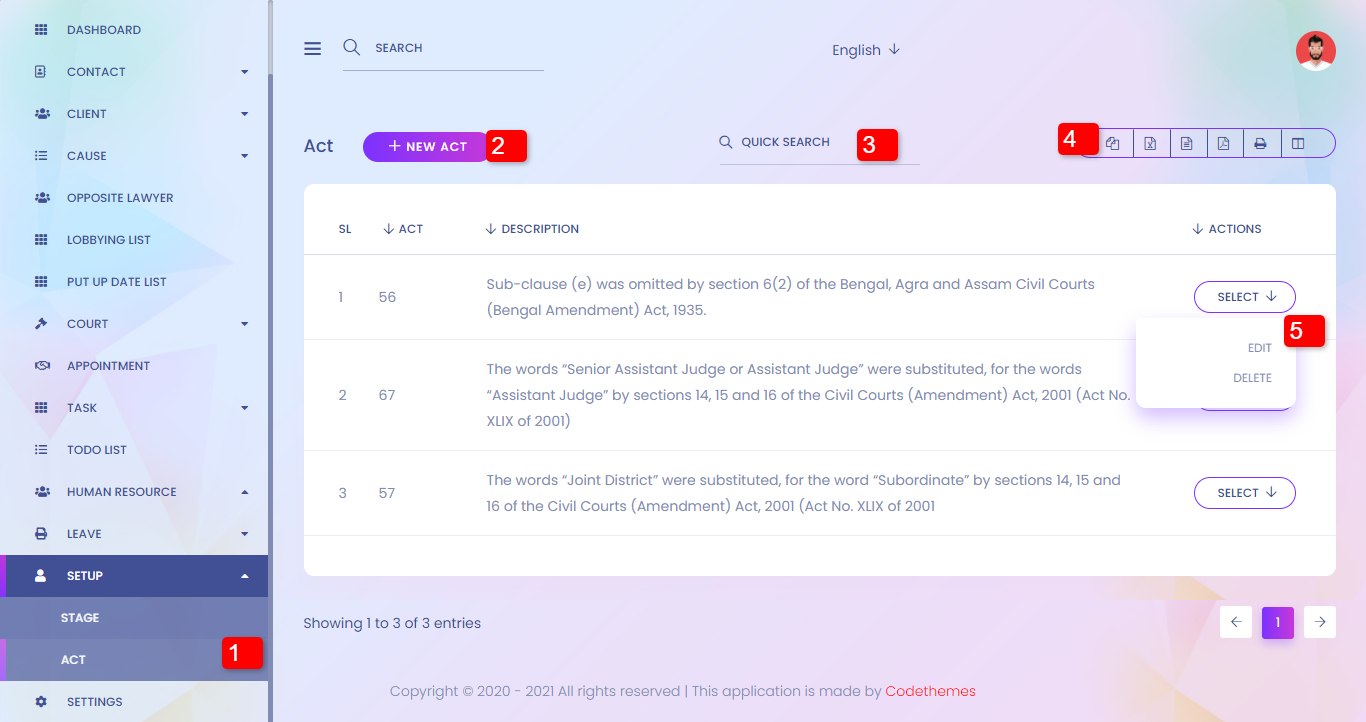Export the act table as CSV

1186,144
